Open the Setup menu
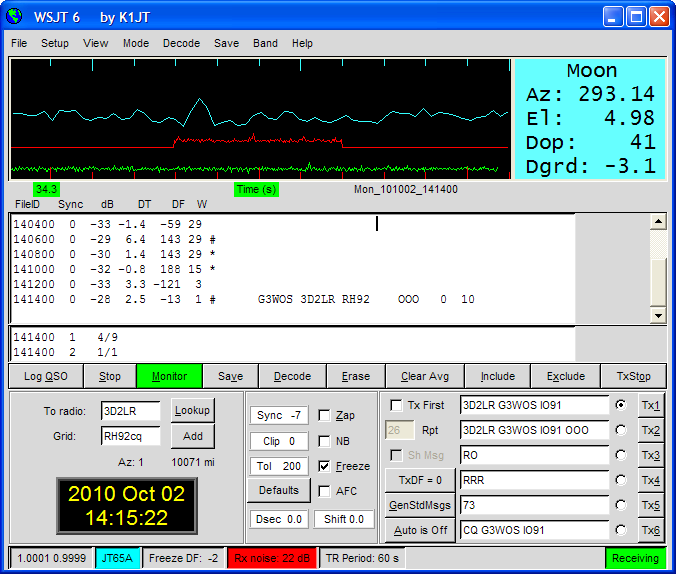The height and width of the screenshot is (574, 676). pos(55,44)
